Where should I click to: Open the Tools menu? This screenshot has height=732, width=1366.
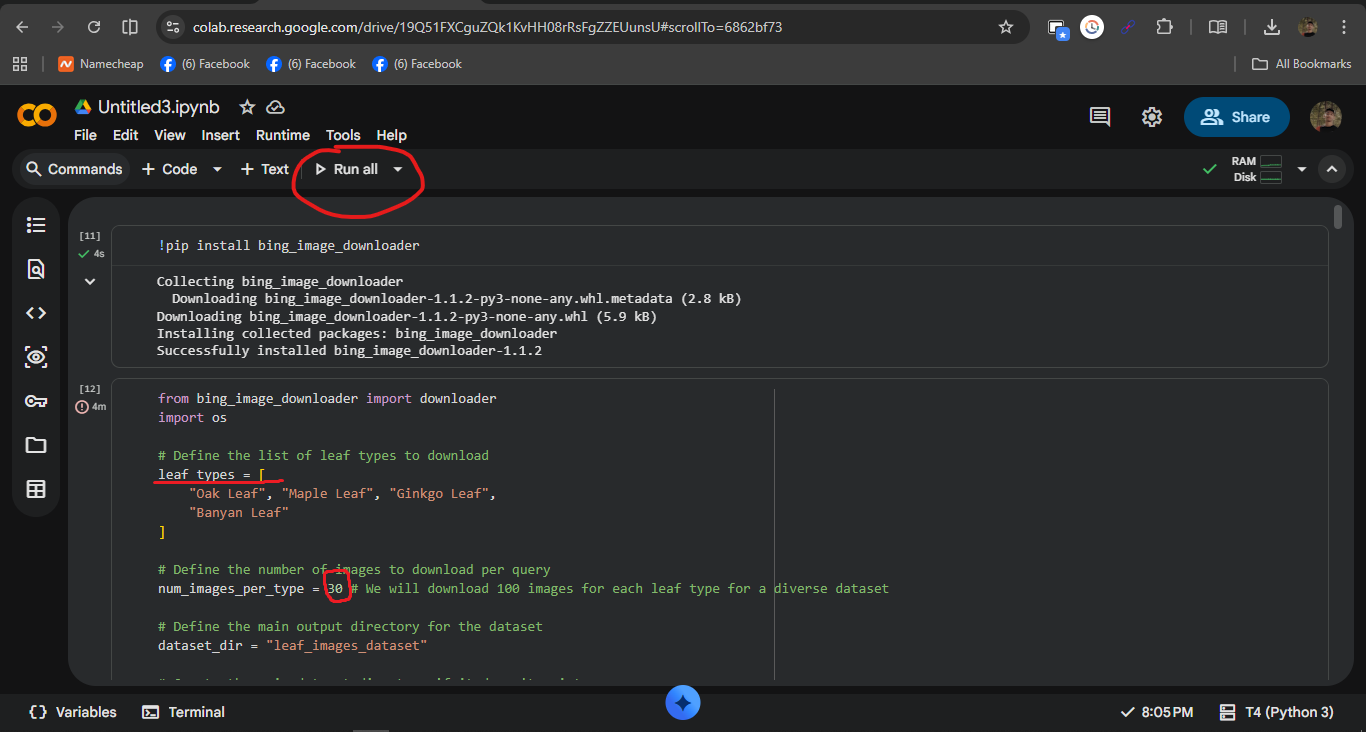[x=343, y=135]
